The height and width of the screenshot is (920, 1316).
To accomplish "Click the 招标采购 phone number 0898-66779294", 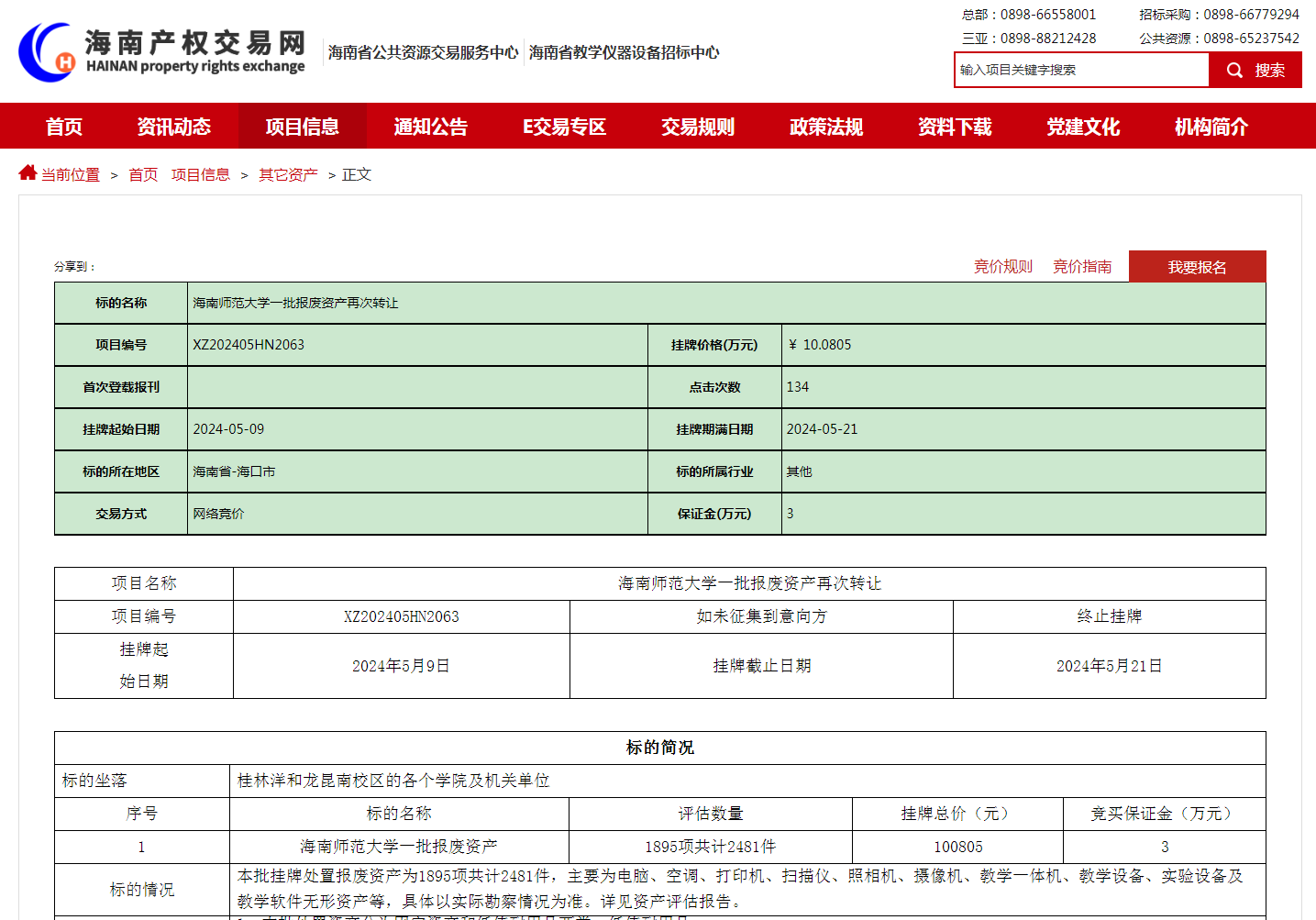I will coord(1252,15).
